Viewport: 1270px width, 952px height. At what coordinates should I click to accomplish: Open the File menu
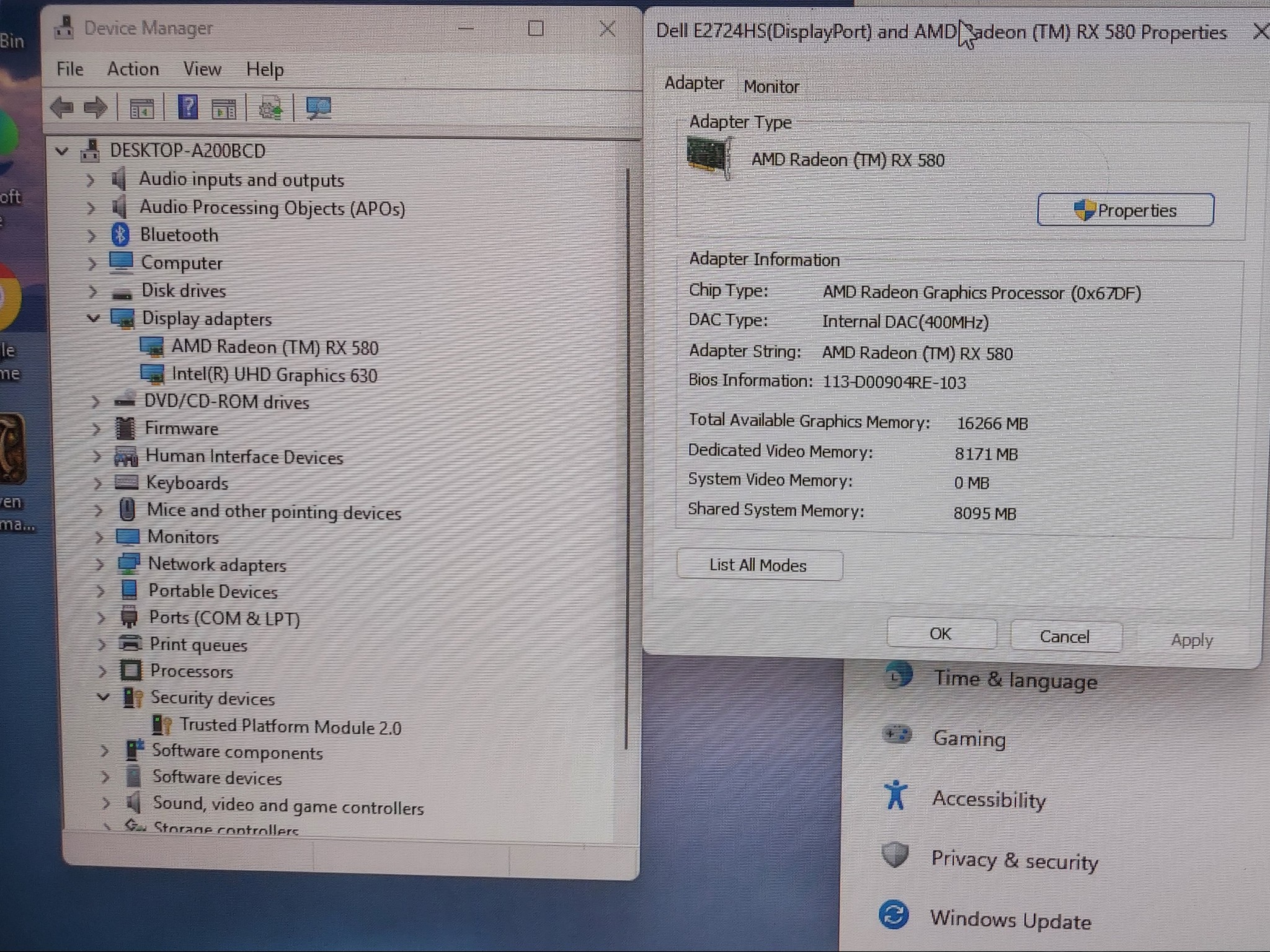(69, 69)
